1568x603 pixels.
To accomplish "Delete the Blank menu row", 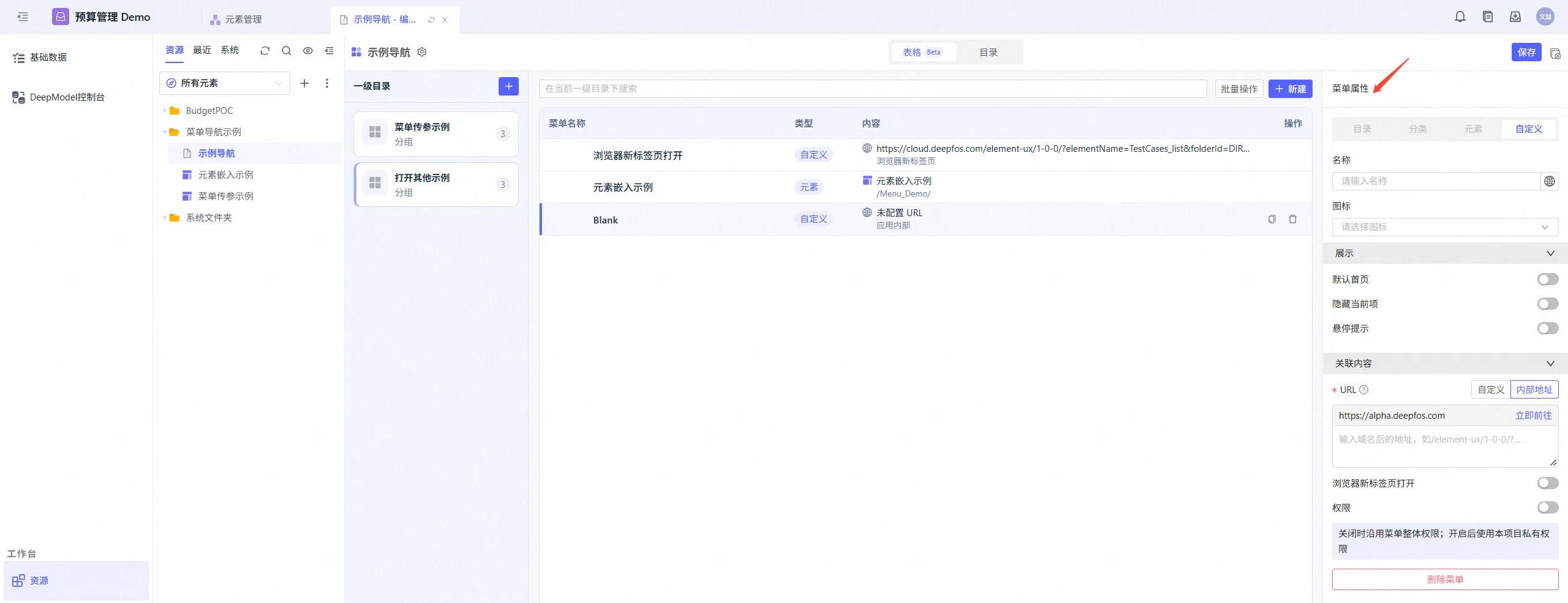I will pos(1293,219).
